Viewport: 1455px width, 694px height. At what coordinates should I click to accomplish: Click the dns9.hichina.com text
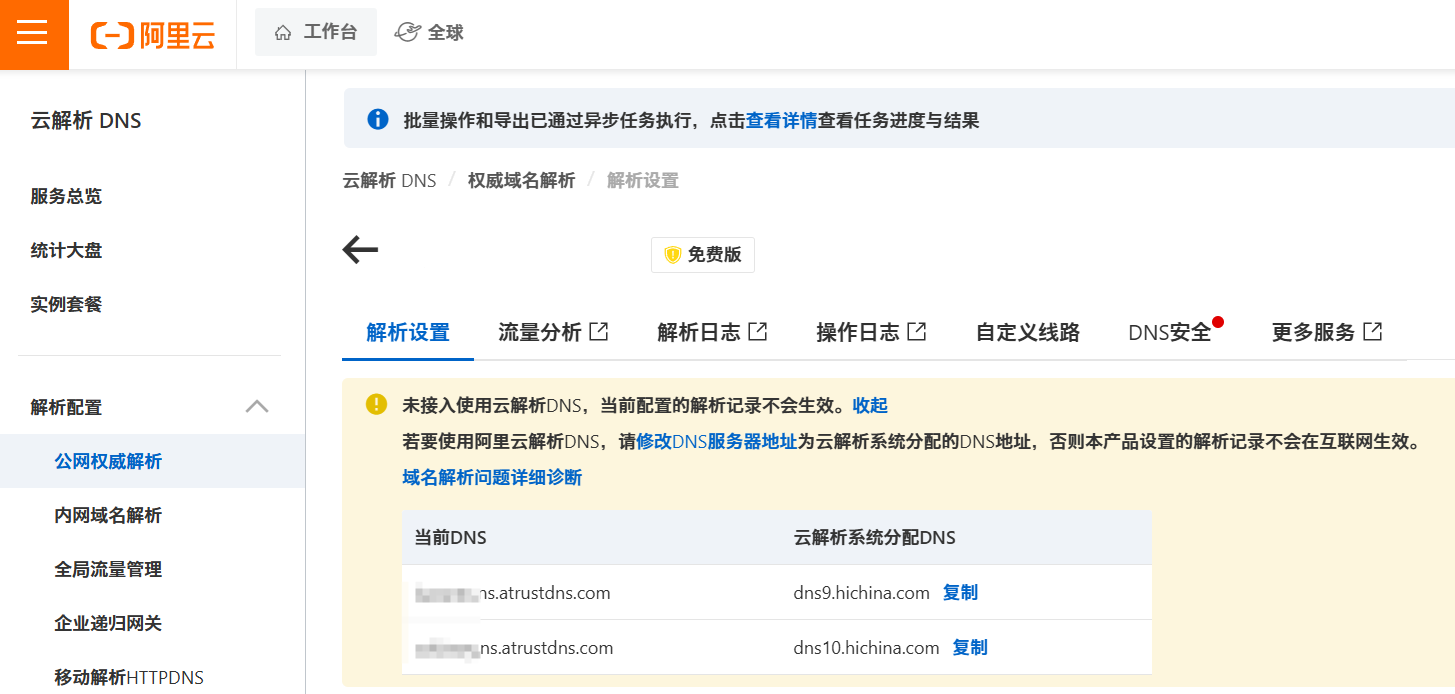(862, 592)
